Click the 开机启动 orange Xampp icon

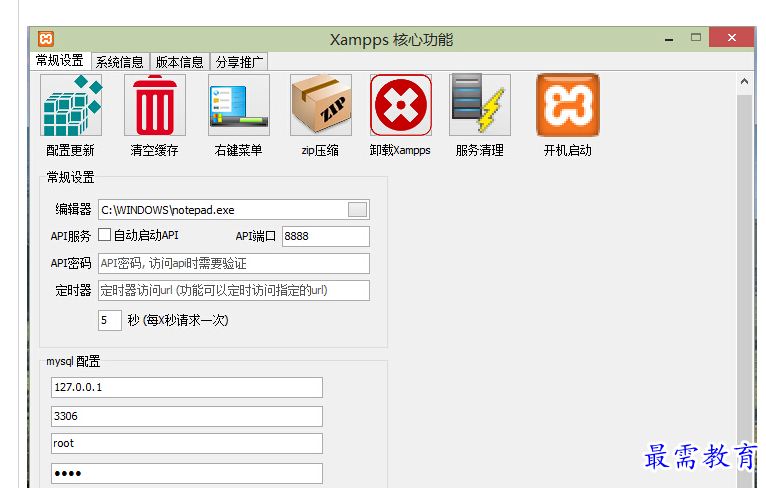click(x=568, y=105)
